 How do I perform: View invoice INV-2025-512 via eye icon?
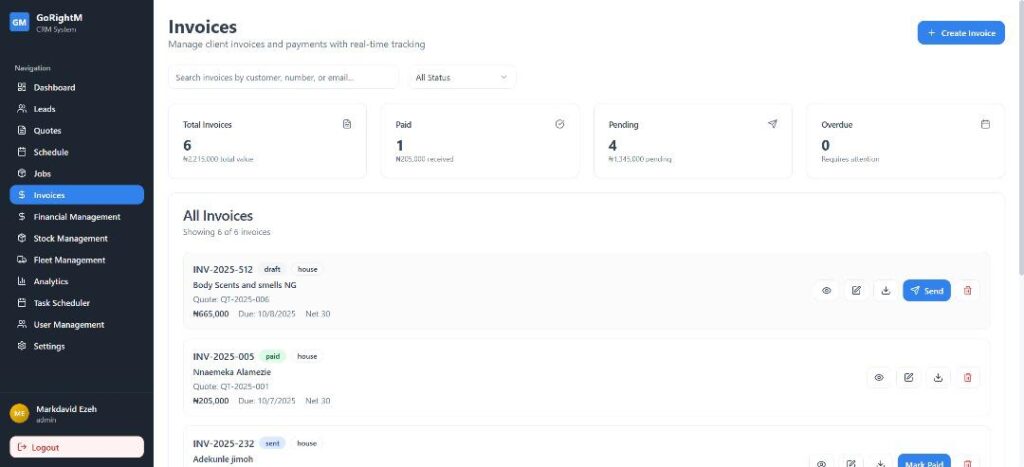pyautogui.click(x=826, y=291)
